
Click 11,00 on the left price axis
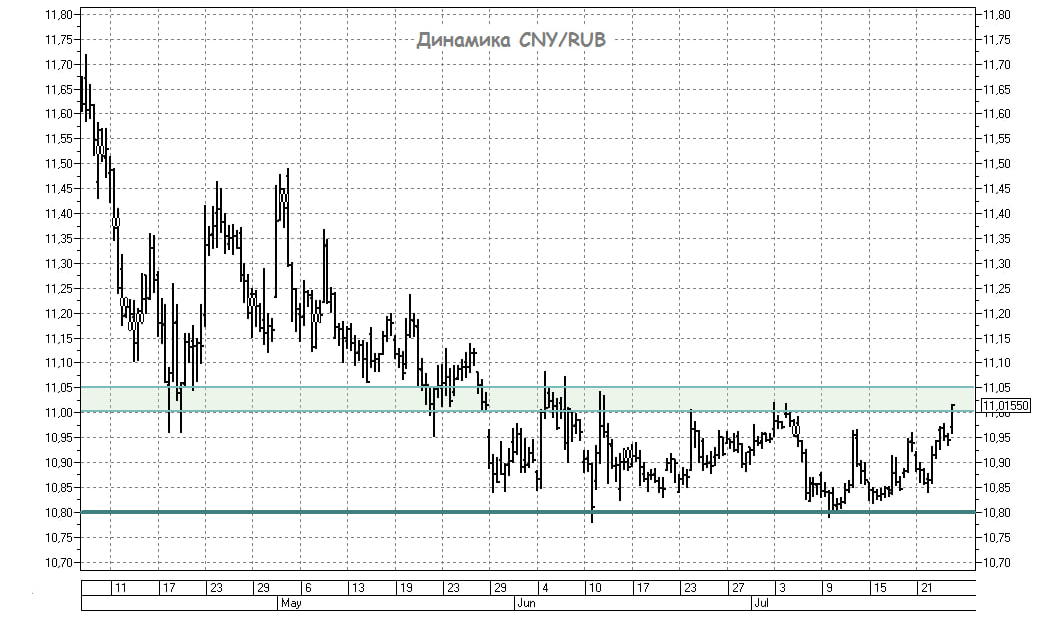tap(60, 413)
